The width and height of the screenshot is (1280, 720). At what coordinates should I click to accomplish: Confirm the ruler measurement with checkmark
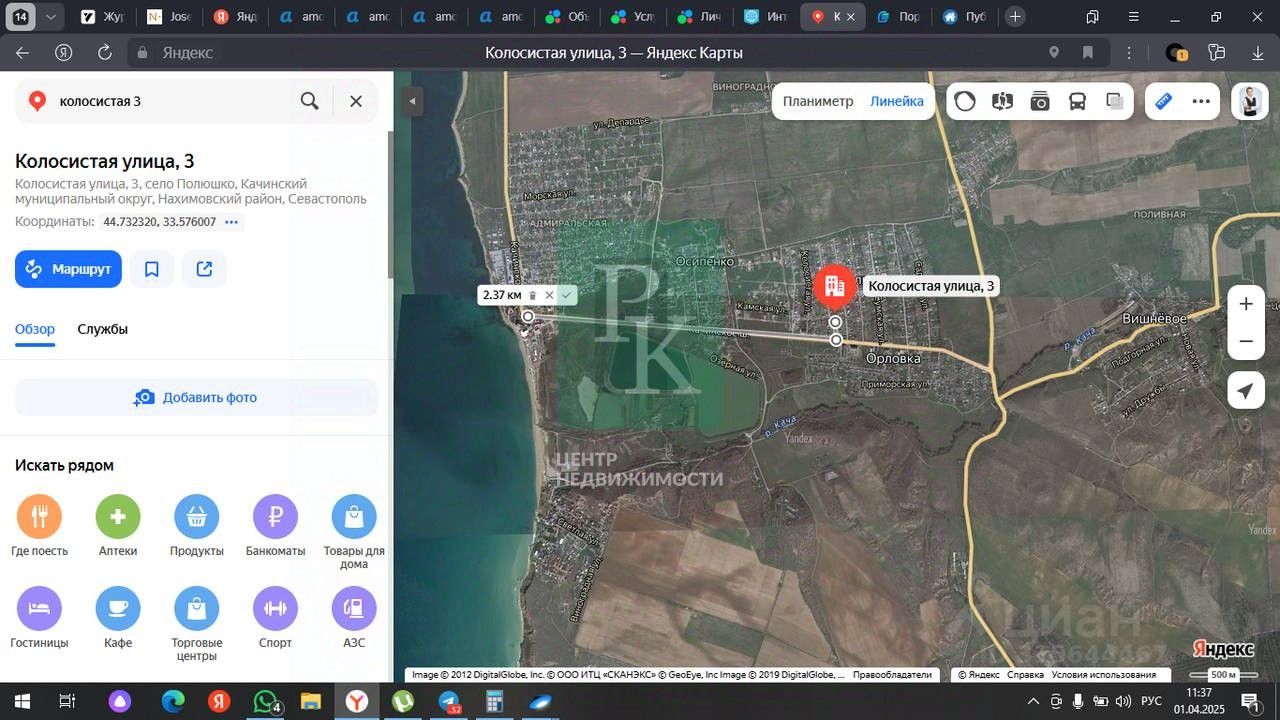tap(567, 295)
